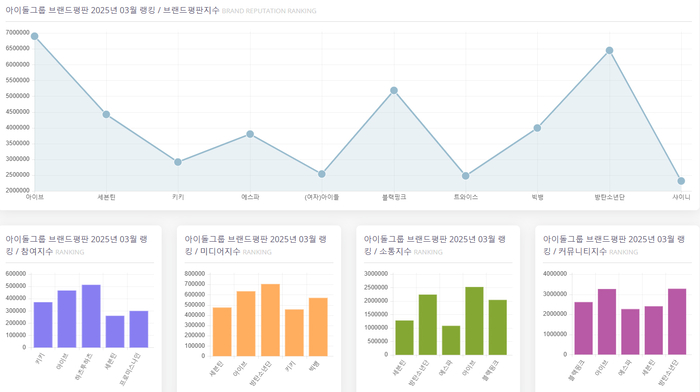Screen dimensions: 700x392
Task: Select the magenta 세븐틴 bar in 커뮤니티지수 chart
Action: point(654,330)
